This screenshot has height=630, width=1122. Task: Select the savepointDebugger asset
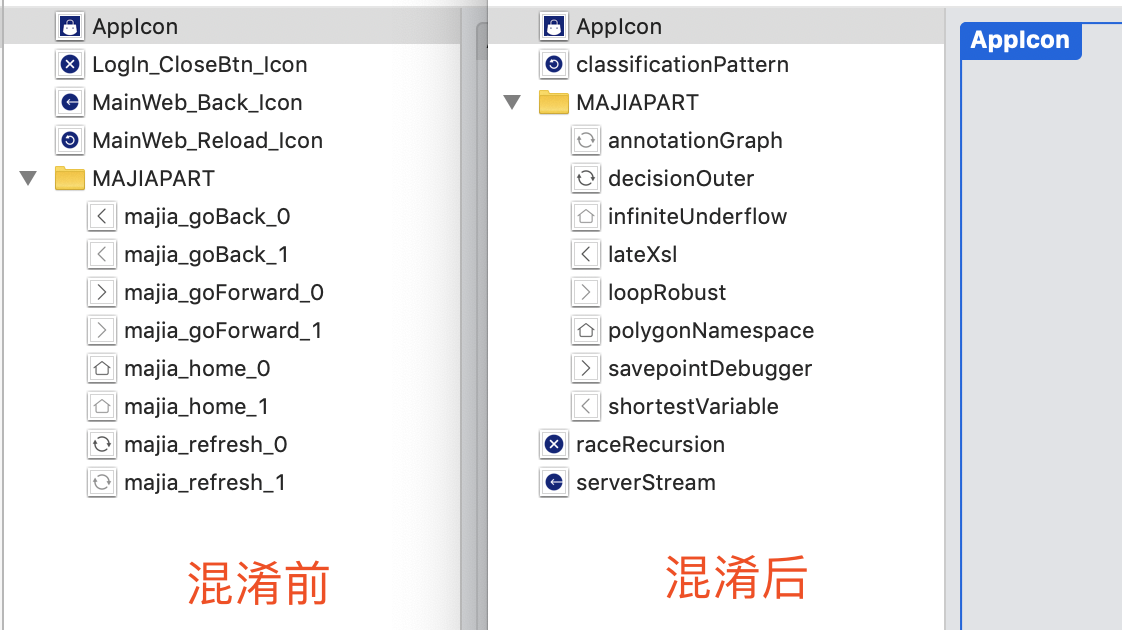click(x=710, y=369)
